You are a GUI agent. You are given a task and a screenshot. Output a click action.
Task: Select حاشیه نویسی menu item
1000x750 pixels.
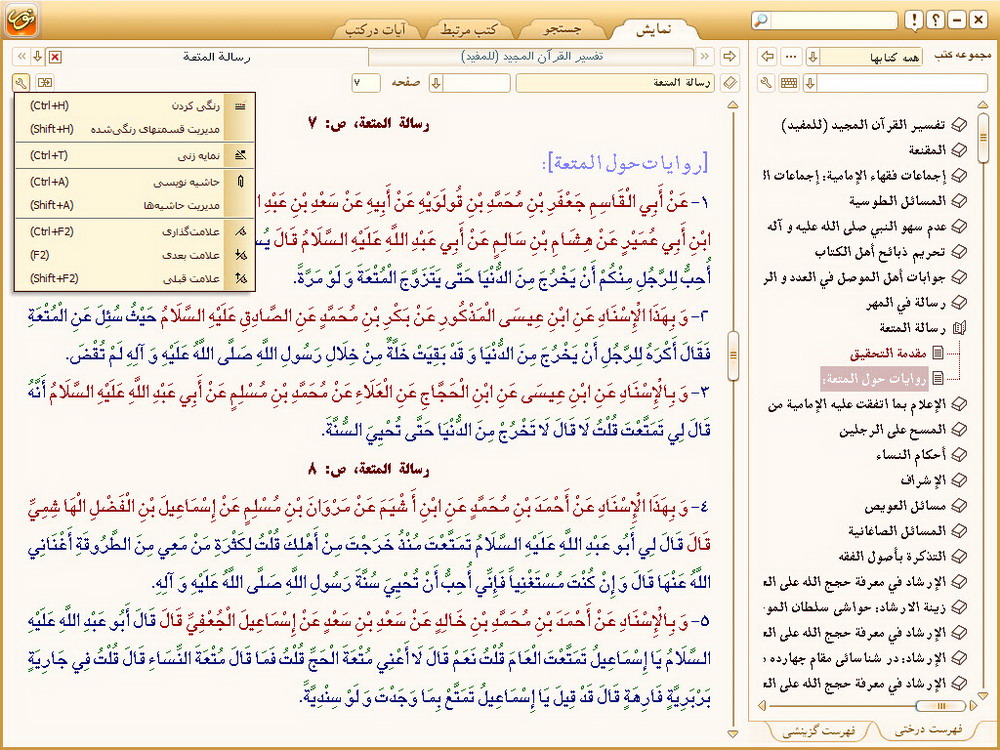(x=135, y=182)
